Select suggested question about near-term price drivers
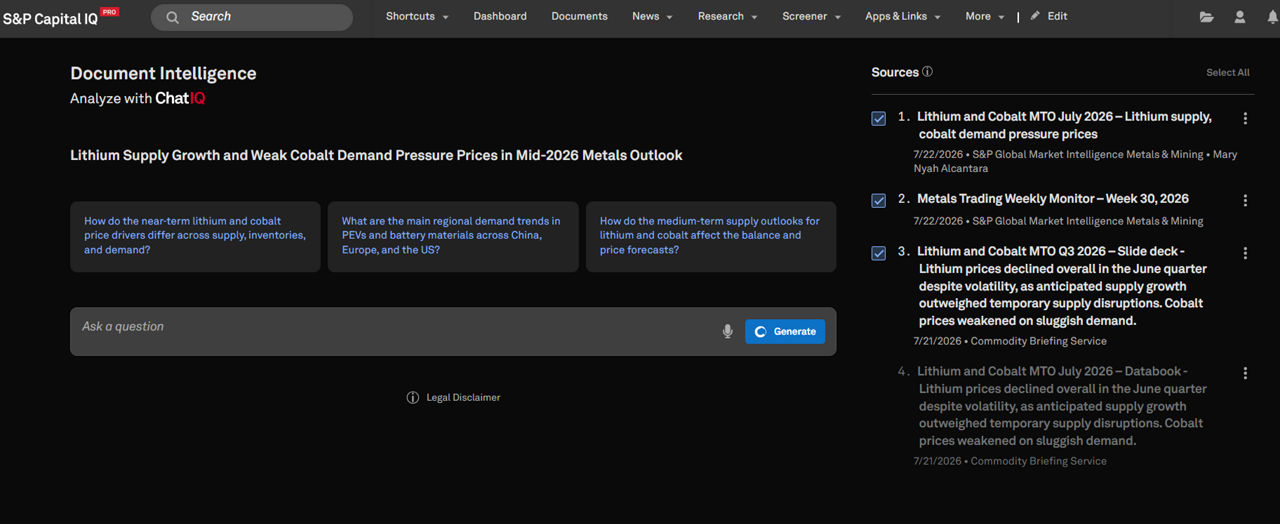1280x524 pixels. pos(195,236)
